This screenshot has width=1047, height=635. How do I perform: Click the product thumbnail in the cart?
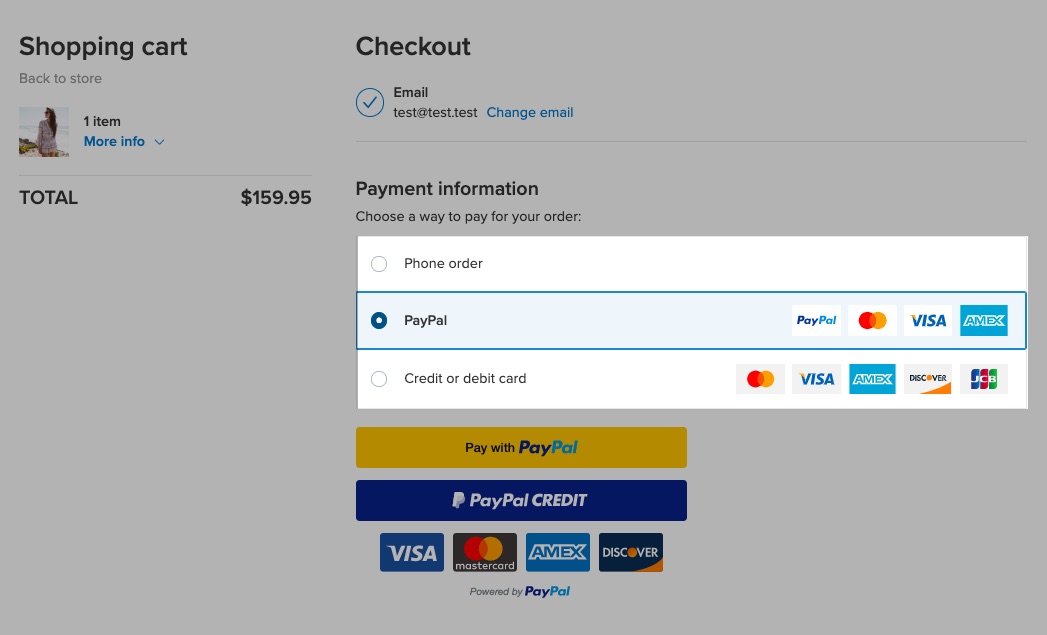tap(44, 131)
